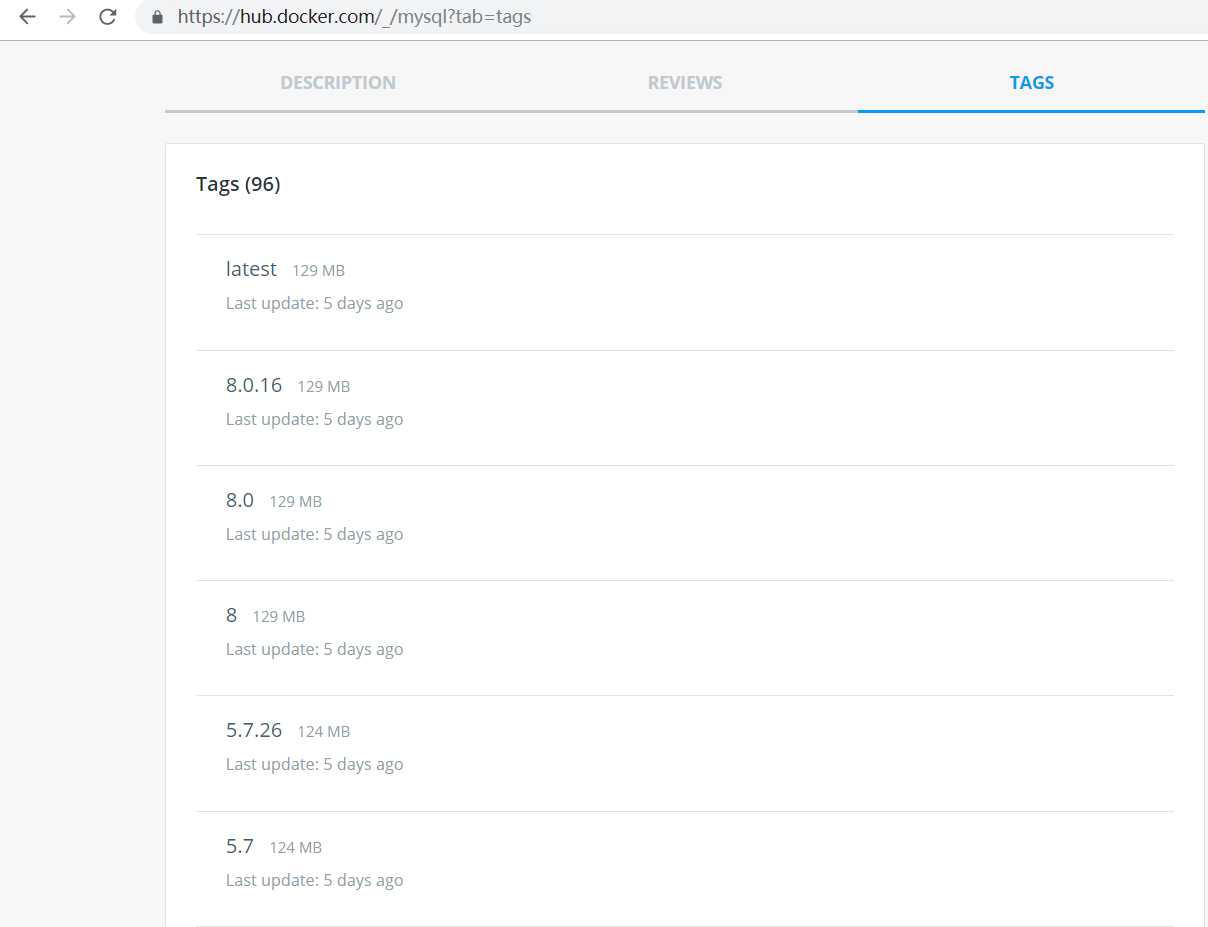Click the 129 MB size beside latest

point(318,271)
